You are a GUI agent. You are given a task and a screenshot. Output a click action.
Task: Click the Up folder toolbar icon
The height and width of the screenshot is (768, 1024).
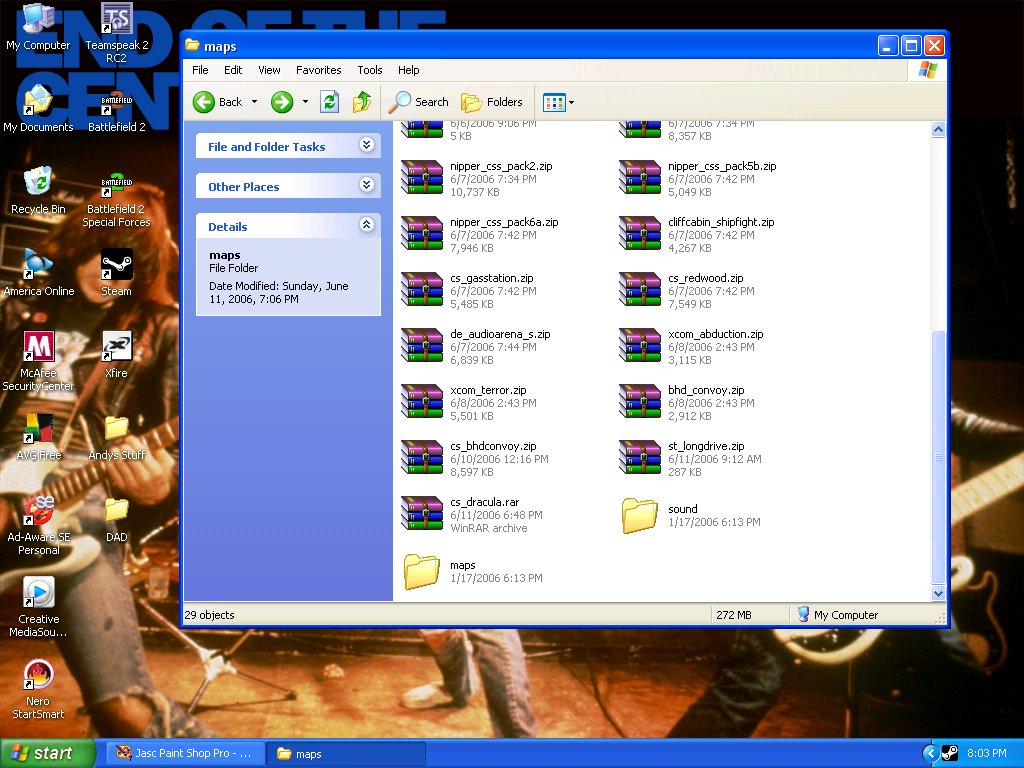point(362,102)
